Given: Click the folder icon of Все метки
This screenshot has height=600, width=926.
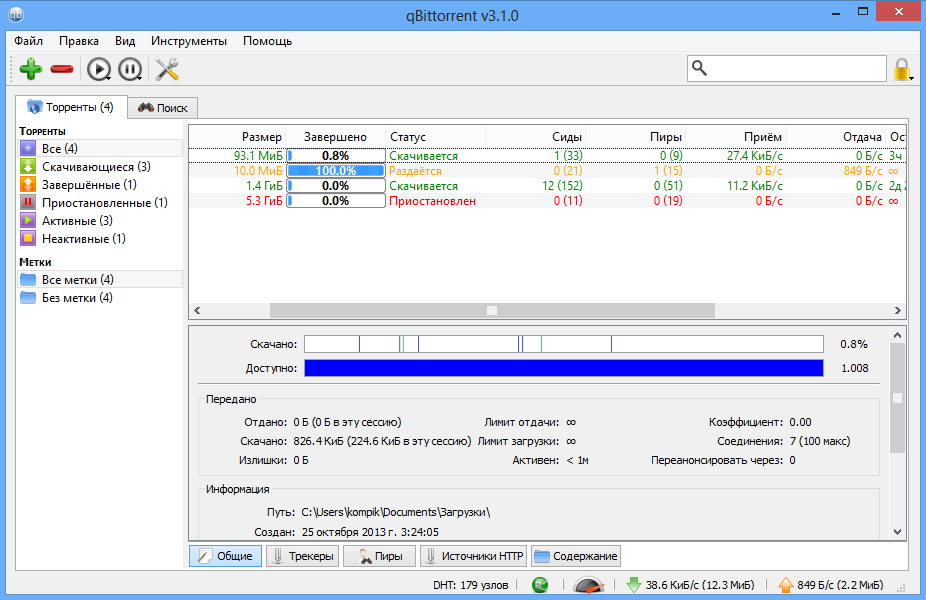Looking at the screenshot, I should tap(28, 279).
